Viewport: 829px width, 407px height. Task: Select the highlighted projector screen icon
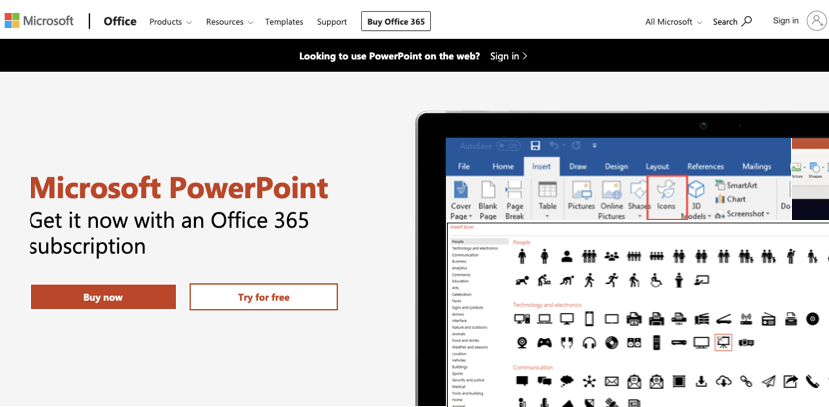723,343
